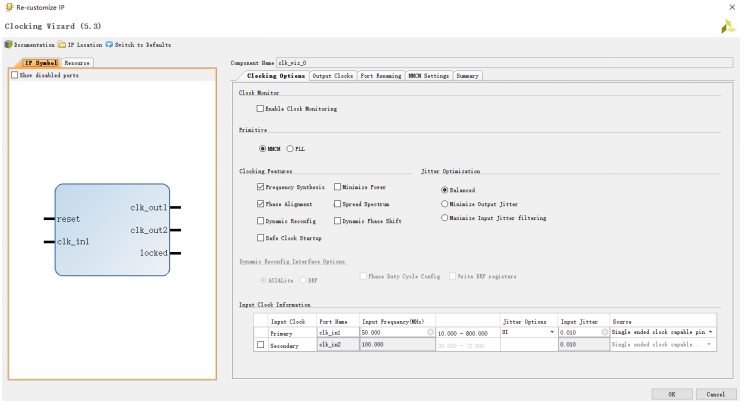Image resolution: width=746 pixels, height=405 pixels.
Task: Open the MMCM Settings tab
Action: click(x=428, y=76)
